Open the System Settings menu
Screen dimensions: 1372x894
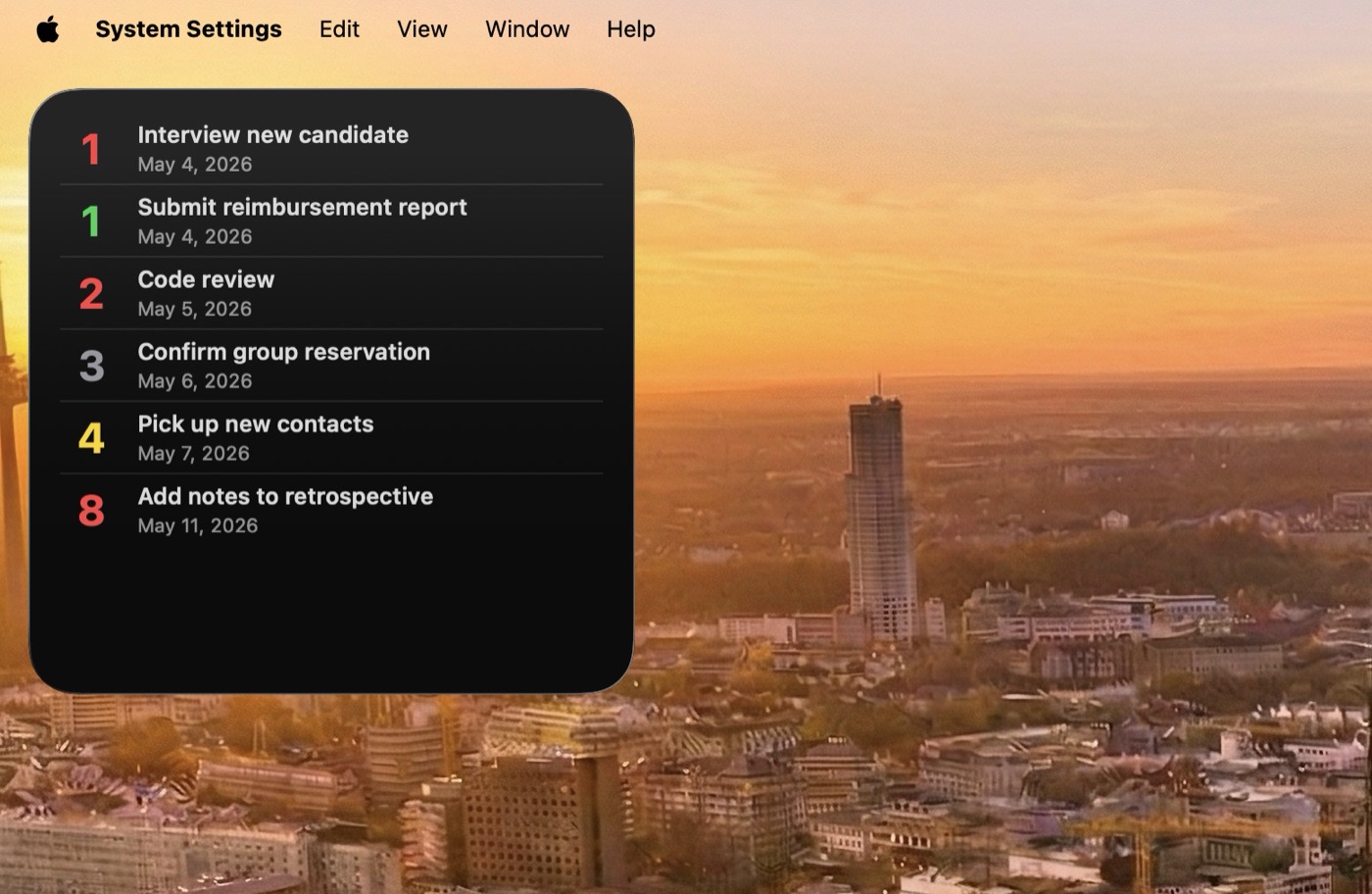(x=188, y=29)
